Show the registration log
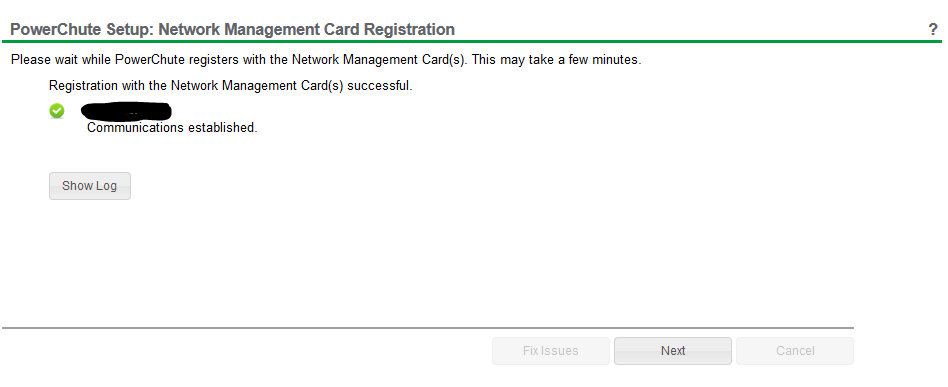Viewport: 948px width, 387px height. (89, 186)
